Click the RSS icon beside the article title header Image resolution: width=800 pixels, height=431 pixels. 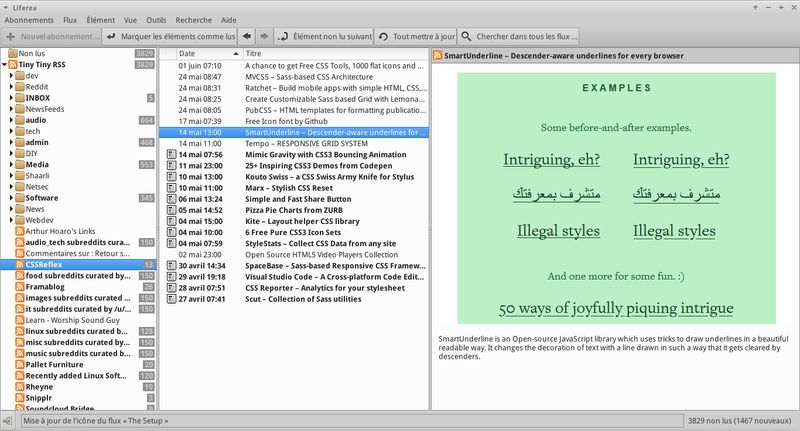coord(437,56)
